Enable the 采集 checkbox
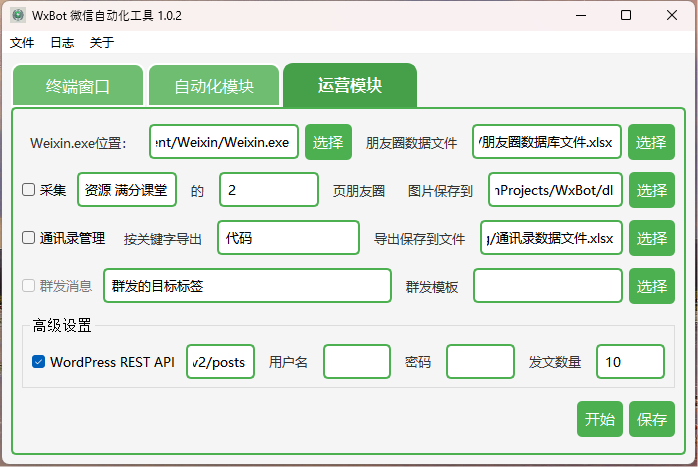The image size is (698, 467). [28, 190]
